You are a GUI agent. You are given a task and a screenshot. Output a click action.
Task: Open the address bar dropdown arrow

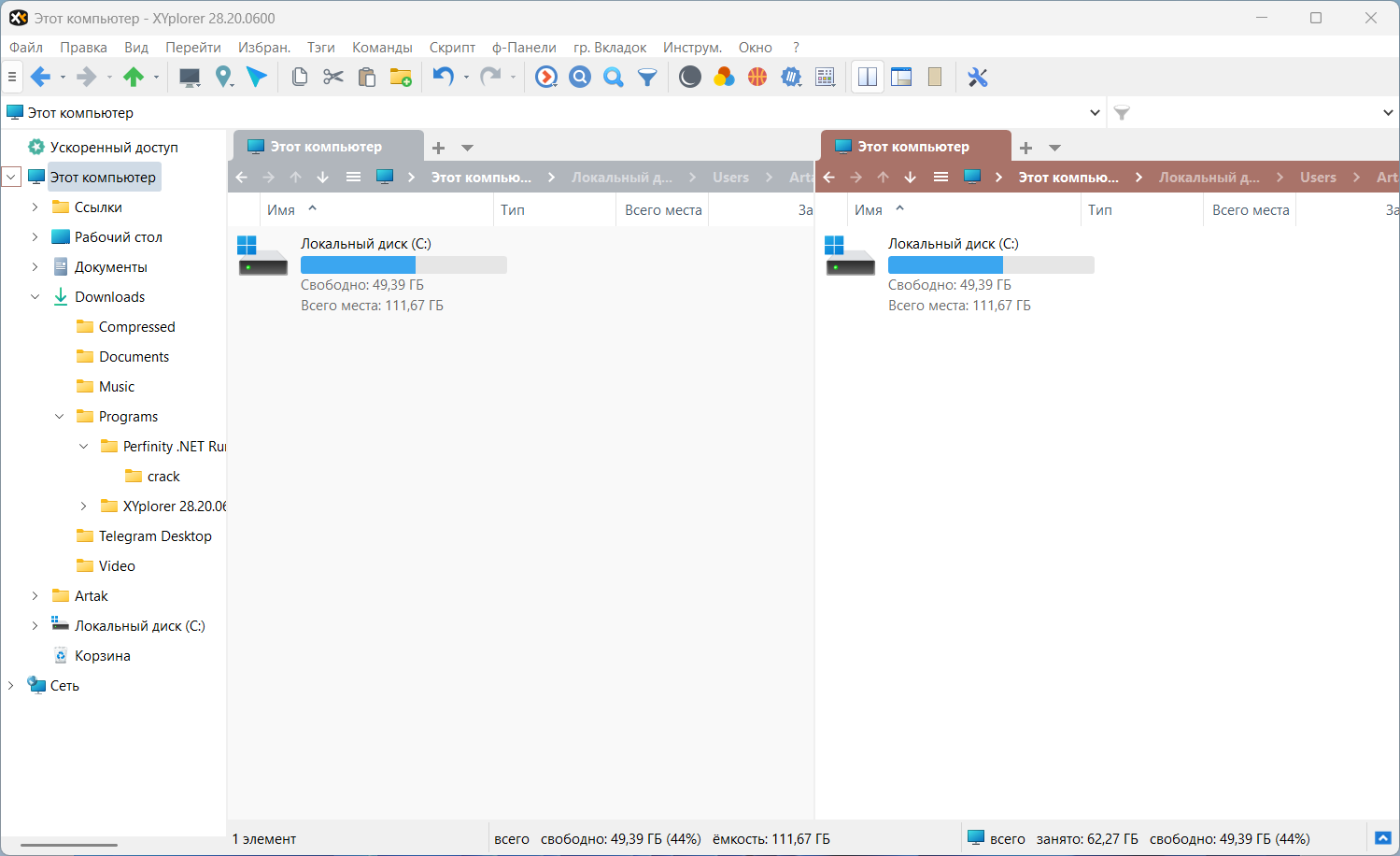pos(1095,113)
